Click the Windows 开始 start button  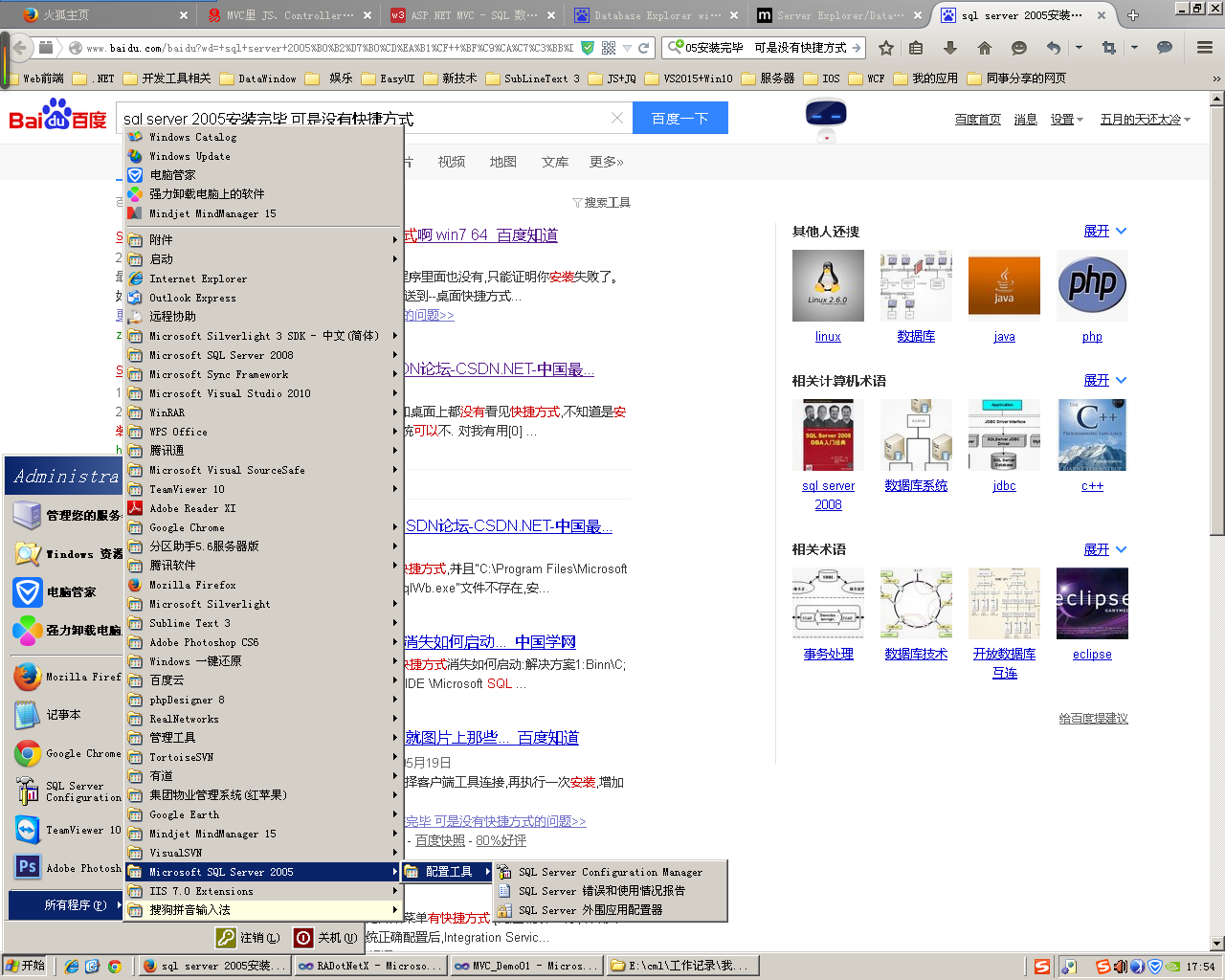pyautogui.click(x=25, y=966)
